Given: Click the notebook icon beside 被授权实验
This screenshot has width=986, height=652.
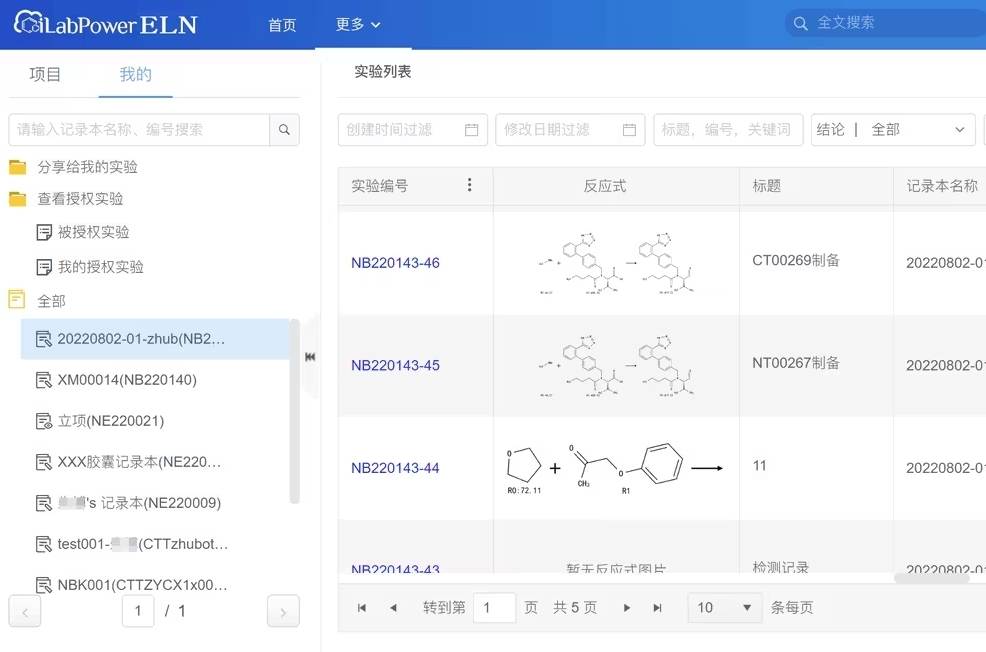Looking at the screenshot, I should [x=42, y=231].
